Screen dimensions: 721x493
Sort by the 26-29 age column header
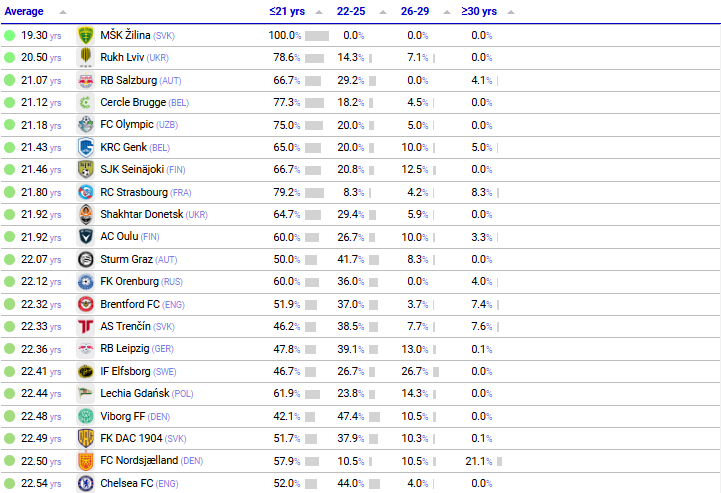[x=415, y=12]
